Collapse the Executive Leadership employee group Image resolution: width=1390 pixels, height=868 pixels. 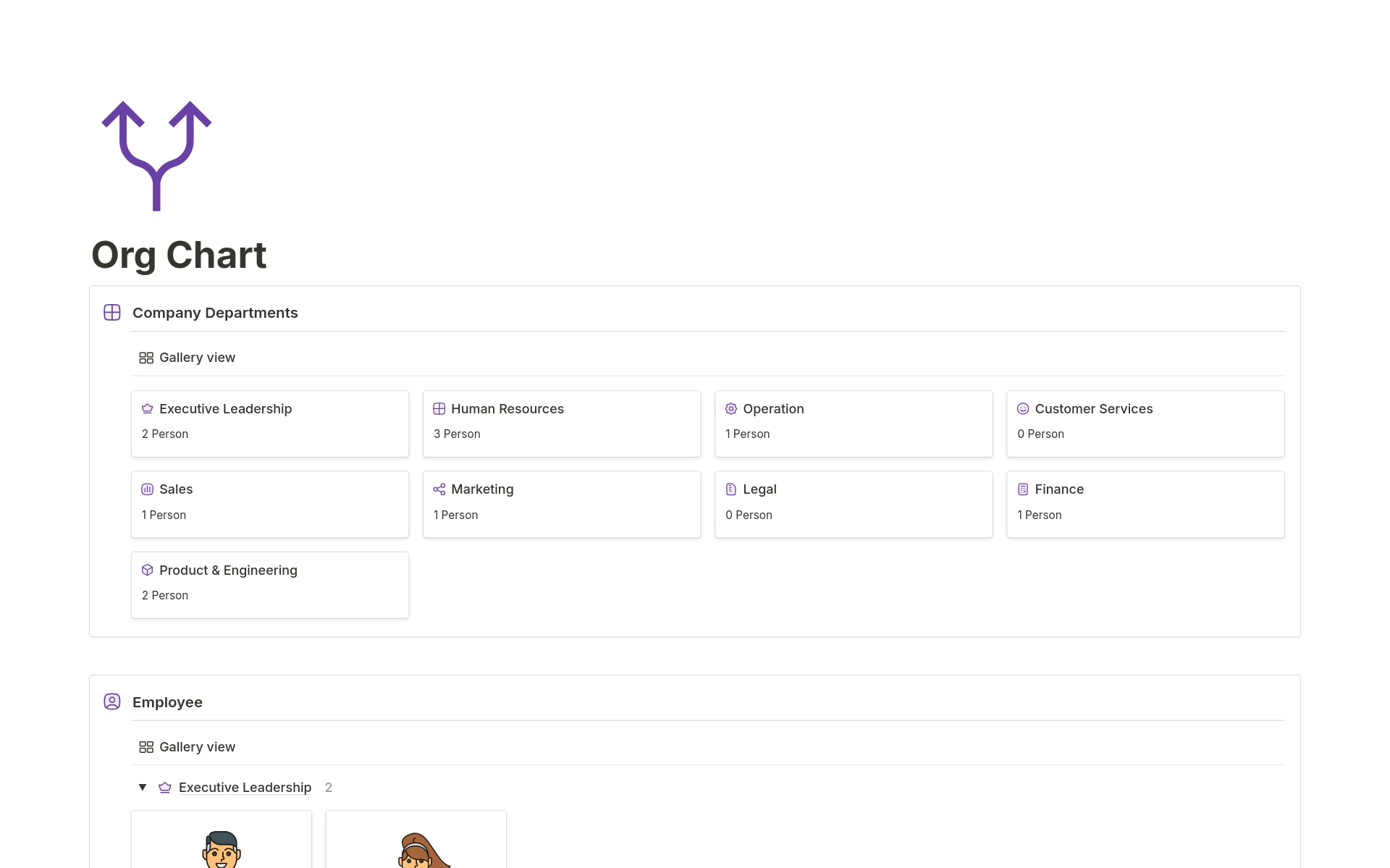143,787
